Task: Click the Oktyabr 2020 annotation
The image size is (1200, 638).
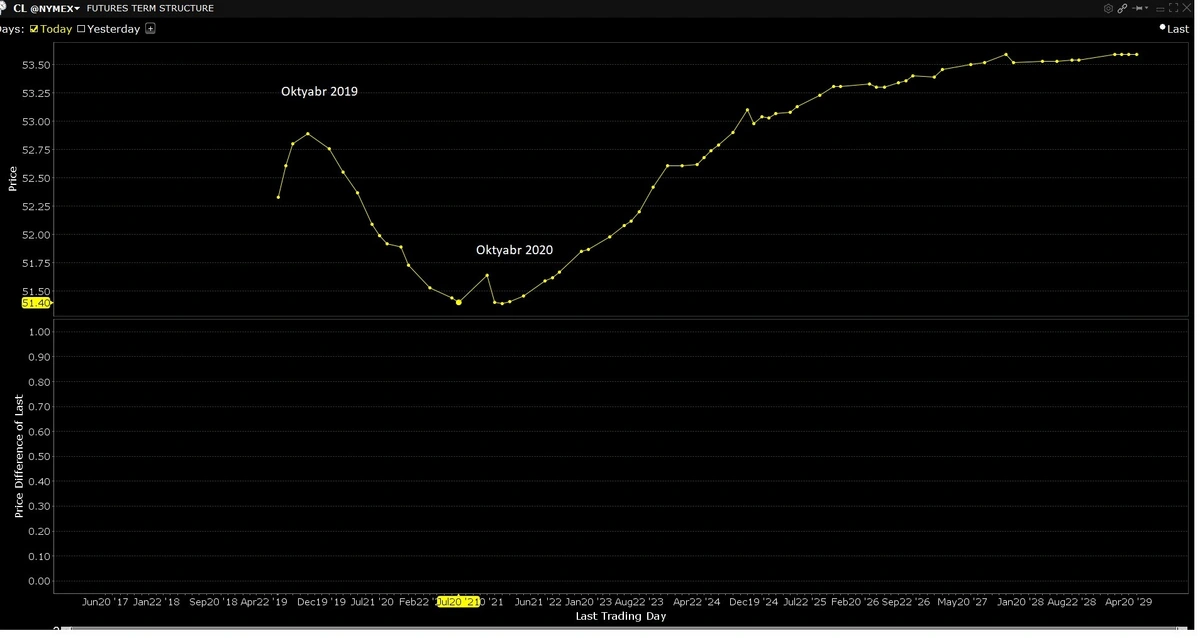Action: 514,251
